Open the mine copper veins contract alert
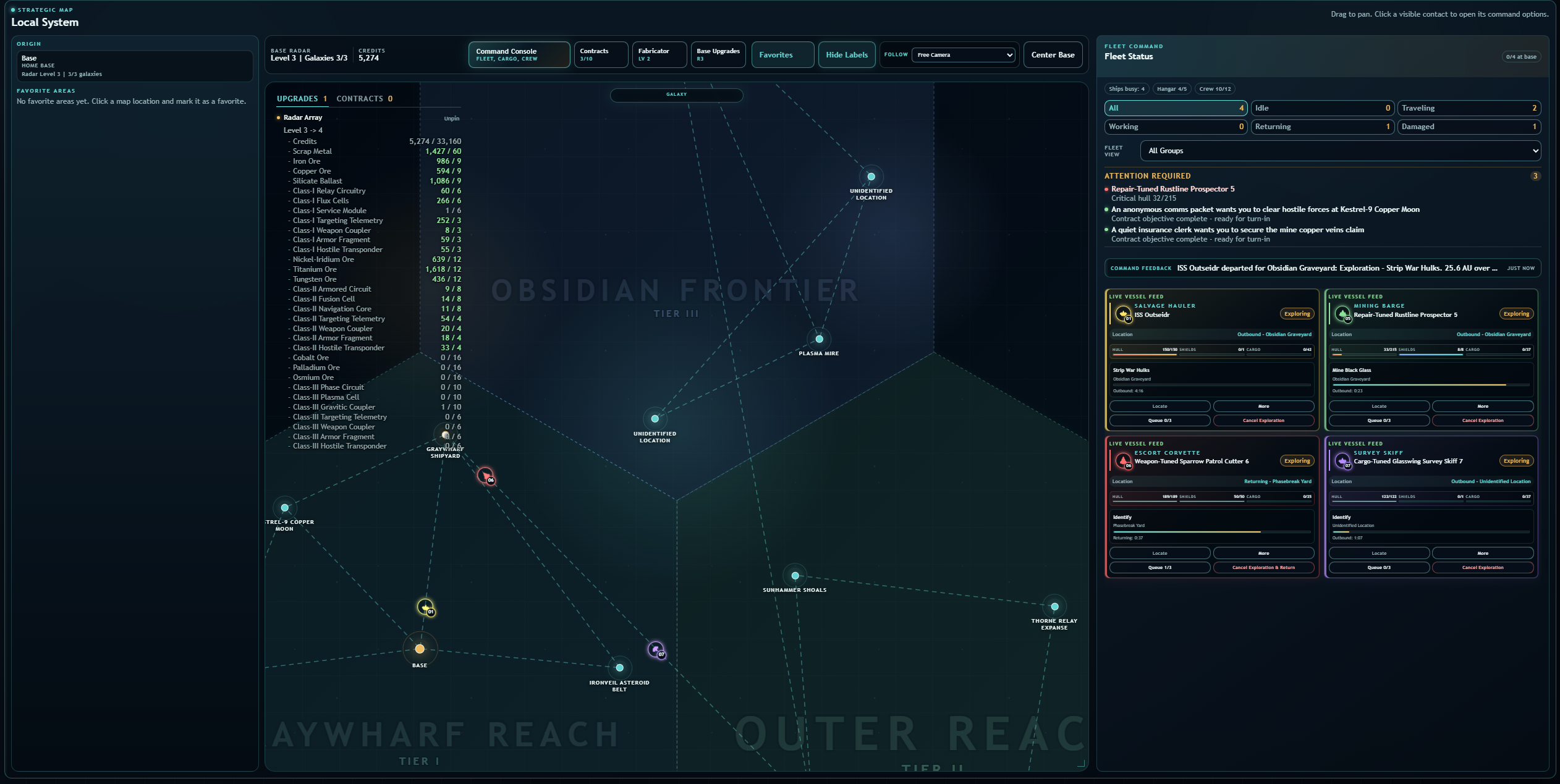Viewport: 1560px width, 784px height. (x=1321, y=234)
